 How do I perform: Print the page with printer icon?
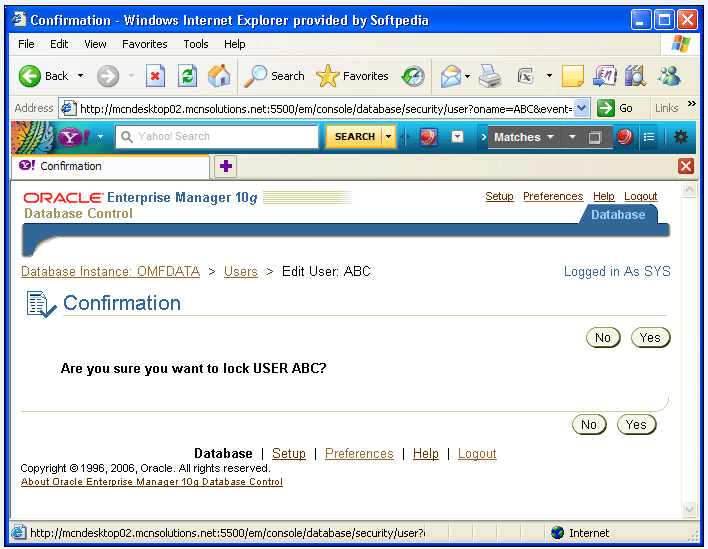[x=490, y=76]
